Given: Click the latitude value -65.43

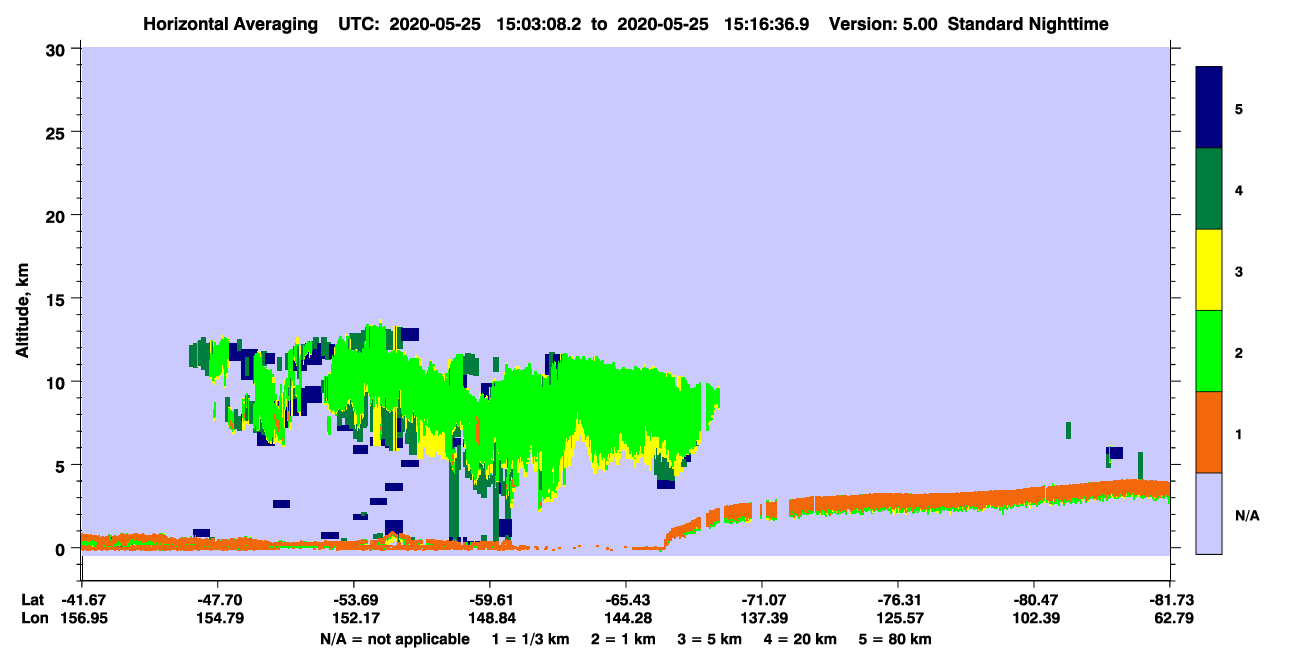Looking at the screenshot, I should pos(625,600).
